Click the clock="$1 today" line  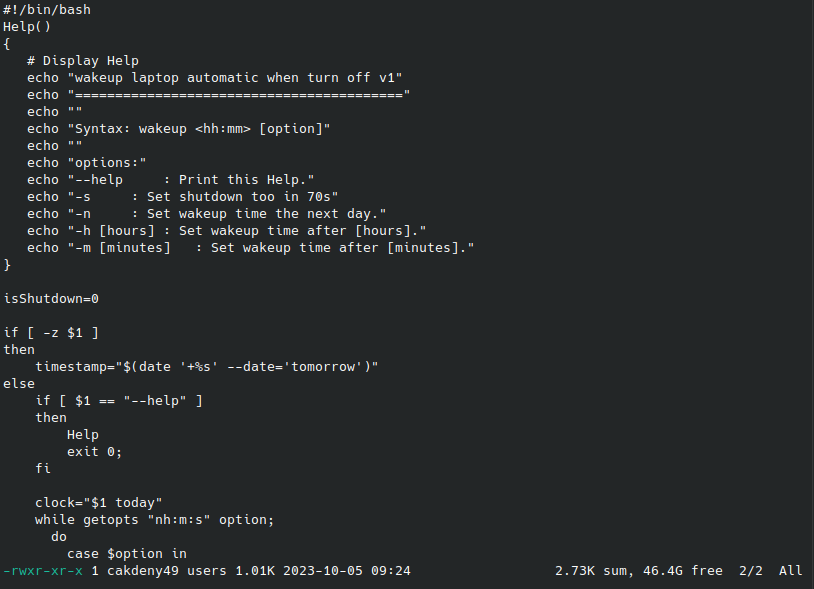click(98, 502)
